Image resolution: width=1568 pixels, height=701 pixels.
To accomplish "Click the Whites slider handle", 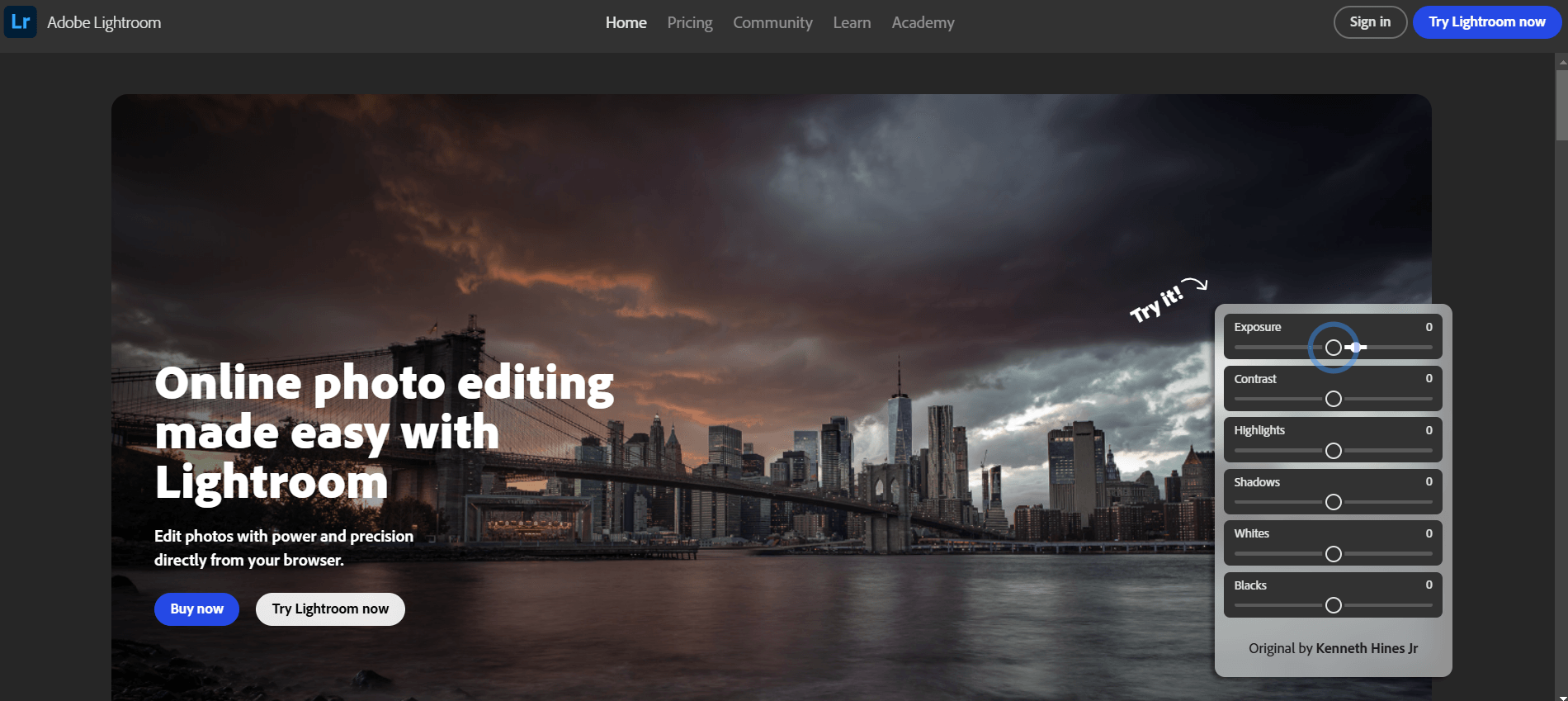I will tap(1333, 554).
